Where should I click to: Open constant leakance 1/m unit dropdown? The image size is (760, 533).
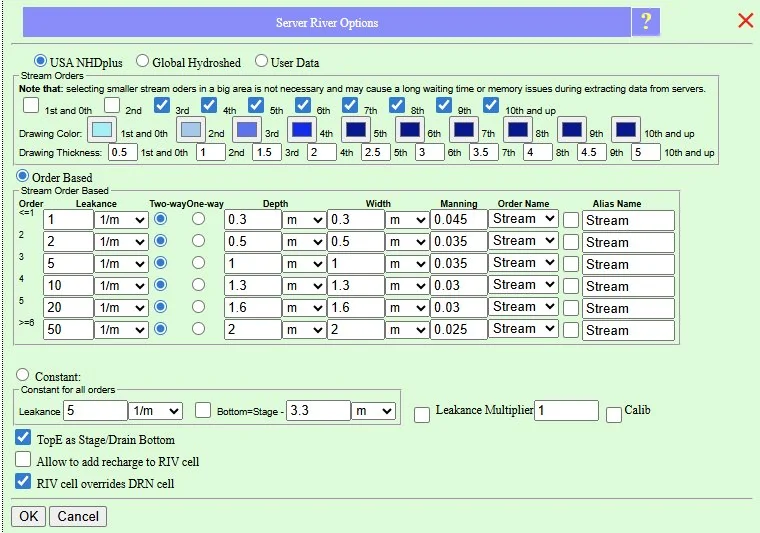pos(156,411)
